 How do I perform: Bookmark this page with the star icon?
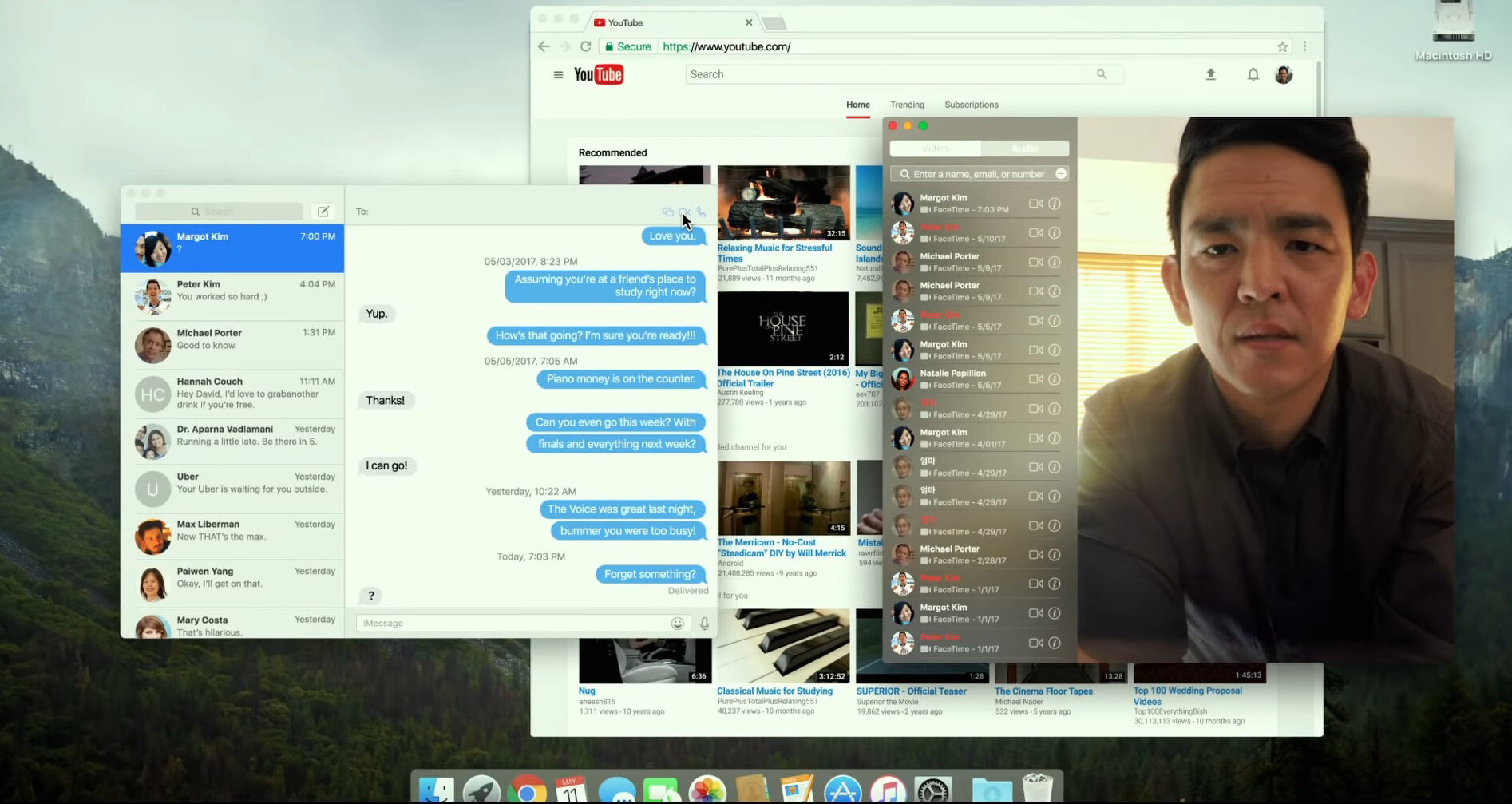(x=1282, y=46)
